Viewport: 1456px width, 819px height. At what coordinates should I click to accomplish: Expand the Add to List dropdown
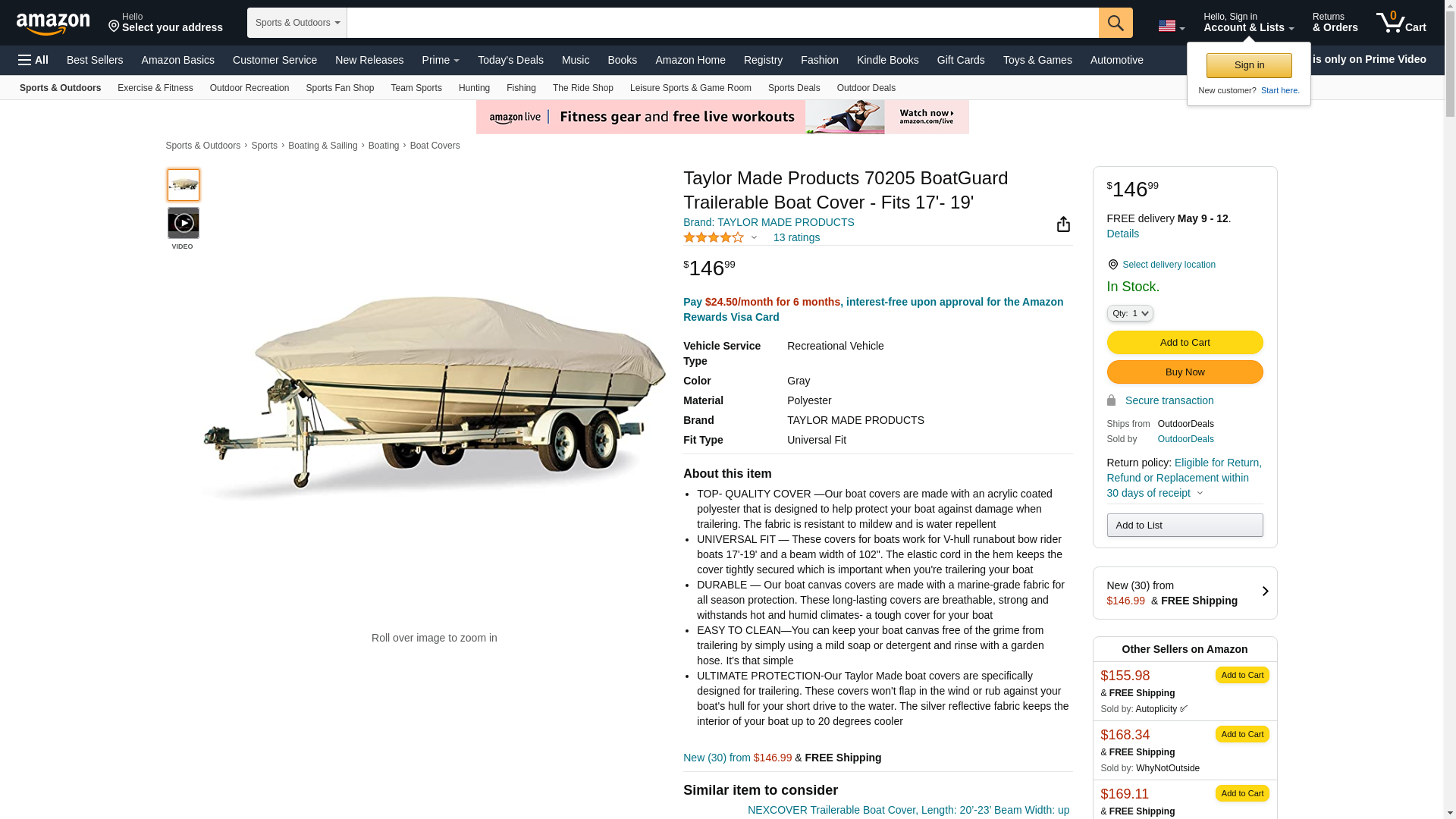click(x=1185, y=525)
